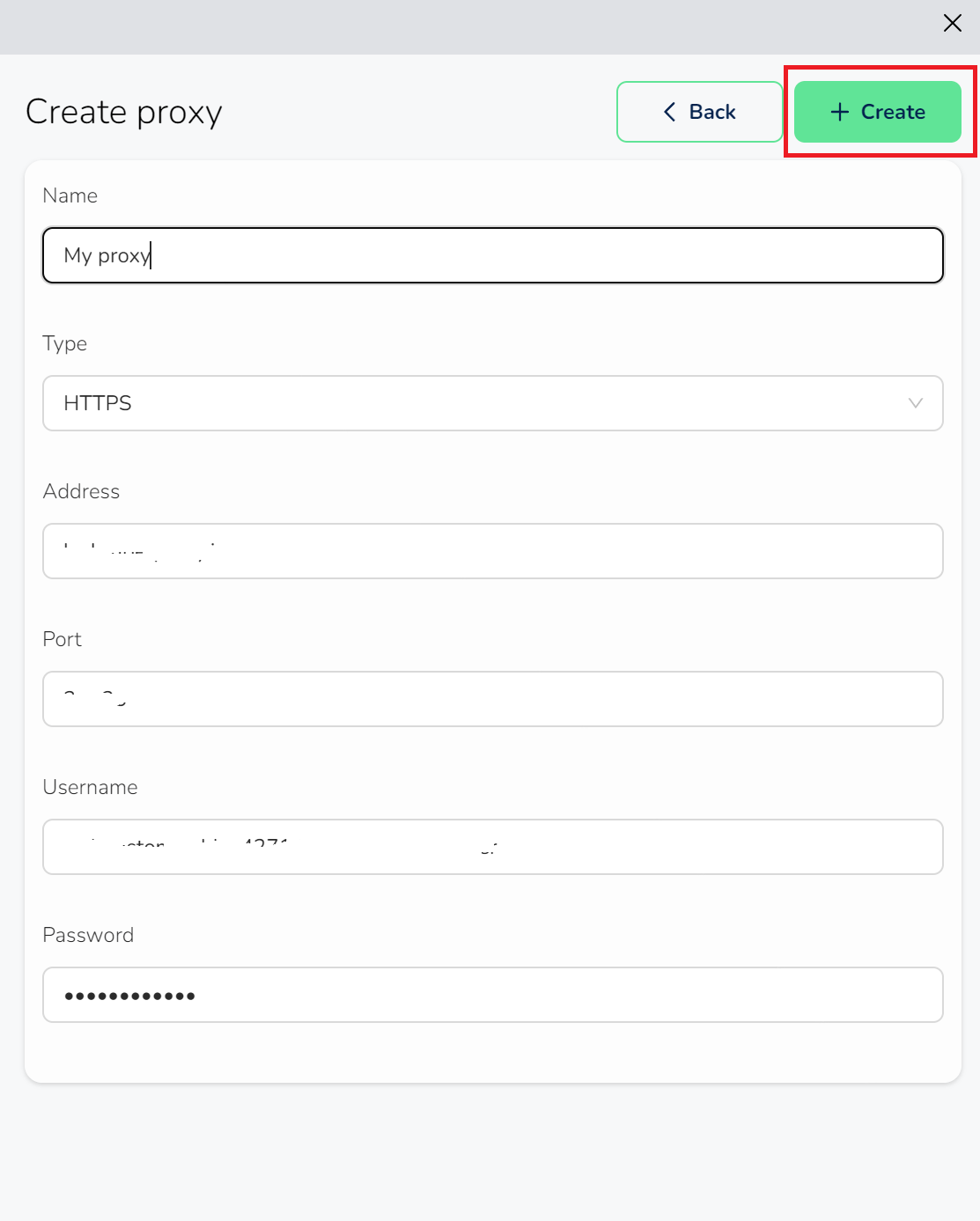Open the Type dropdown showing HTTPS
The image size is (980, 1221).
point(475,403)
